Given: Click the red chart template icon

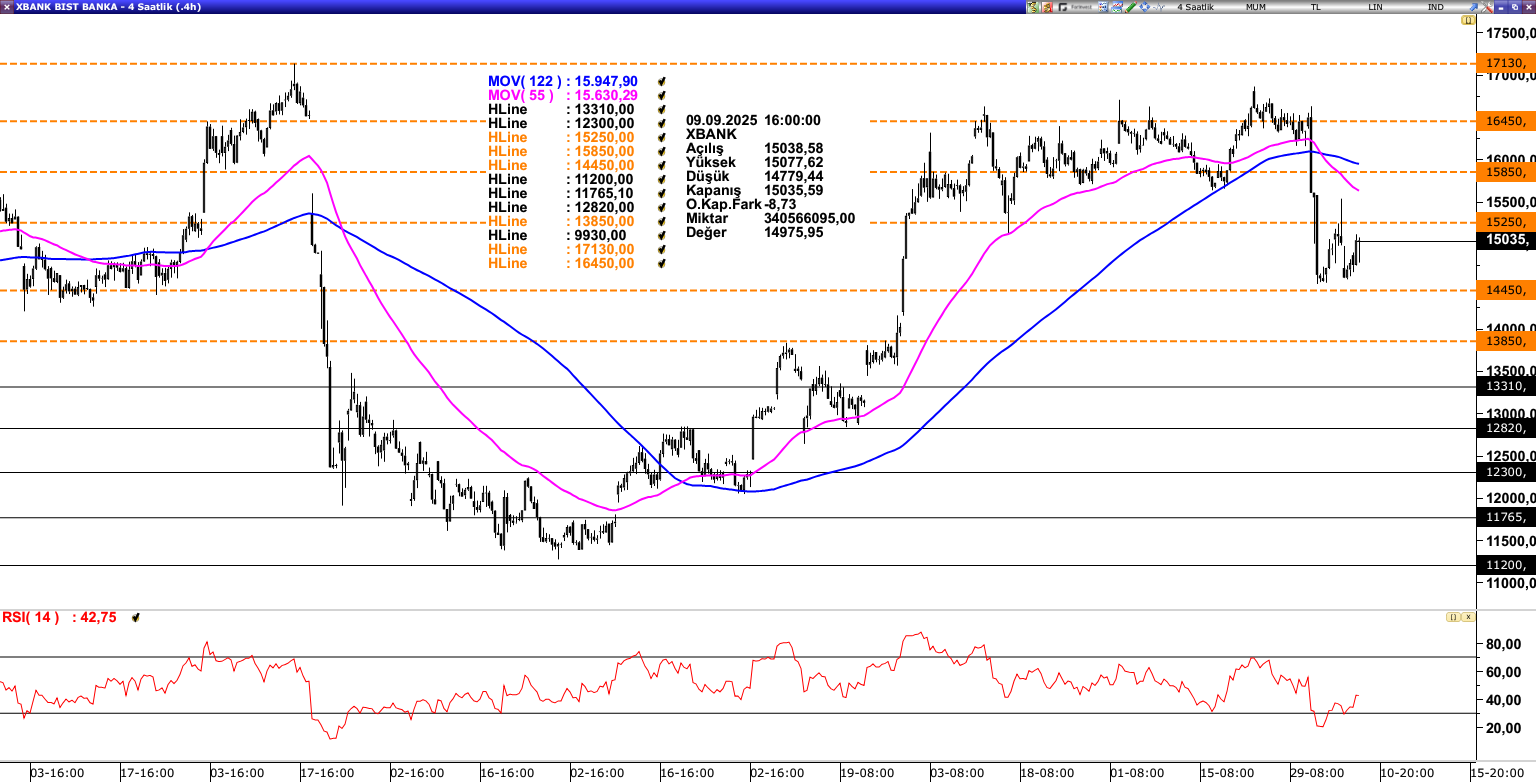Looking at the screenshot, I should coord(1047,7).
